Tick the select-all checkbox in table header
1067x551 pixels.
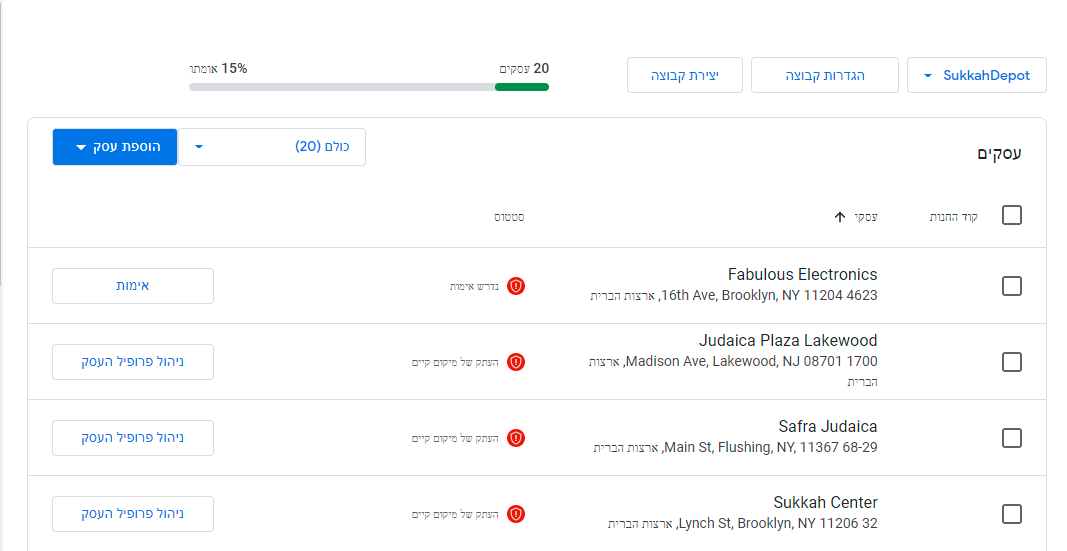pyautogui.click(x=1011, y=216)
